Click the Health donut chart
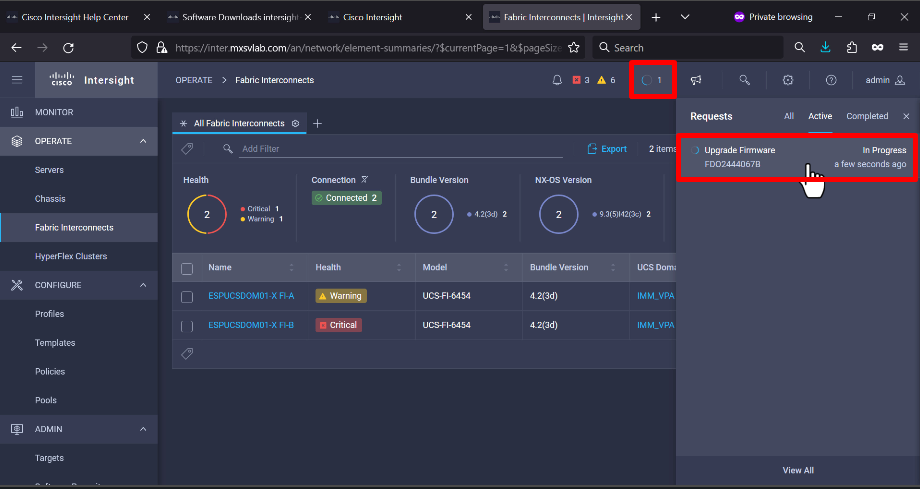The height and width of the screenshot is (489, 920). pyautogui.click(x=207, y=214)
